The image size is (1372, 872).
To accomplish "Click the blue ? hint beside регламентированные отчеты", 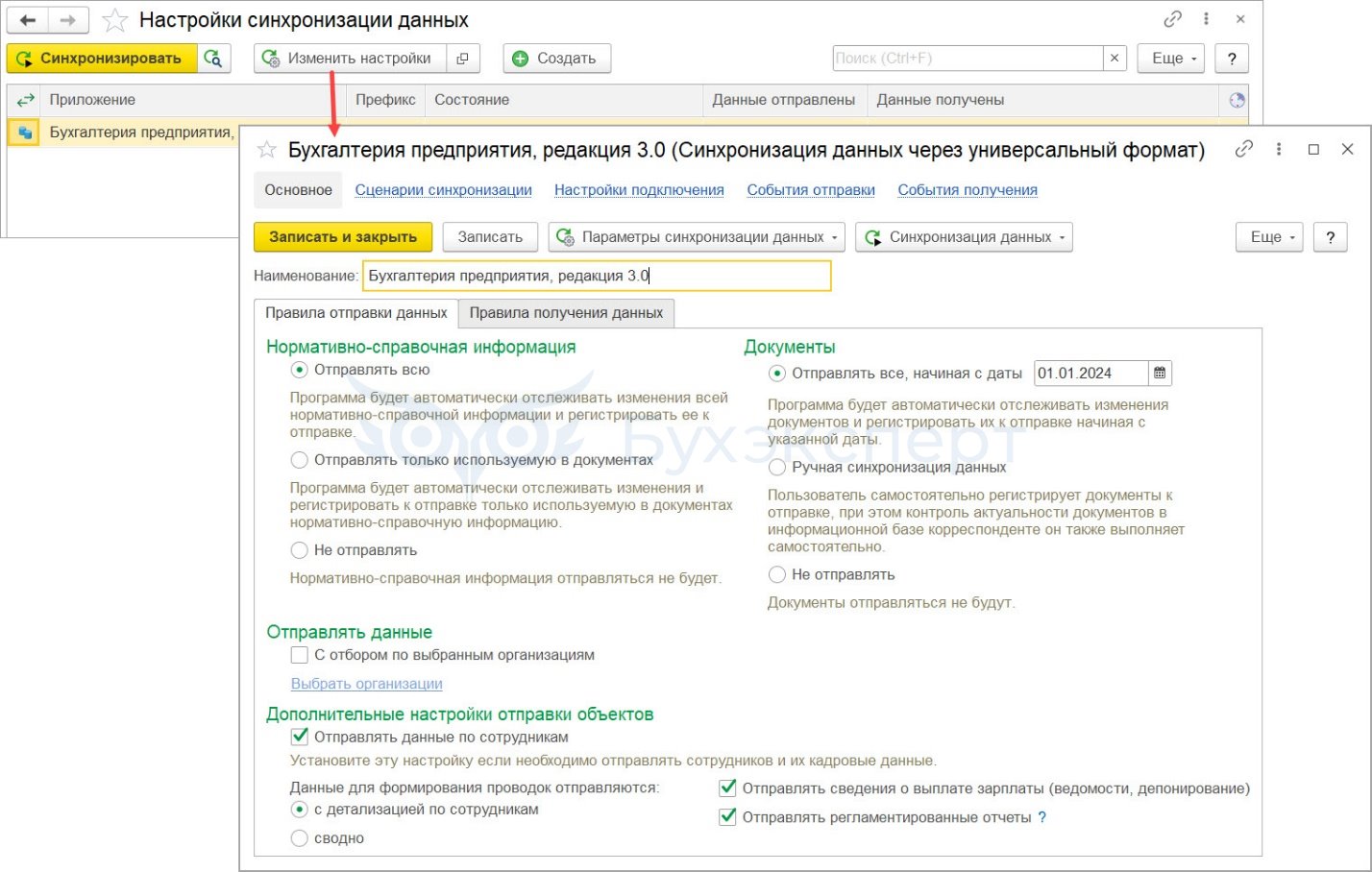I will coord(1042,817).
